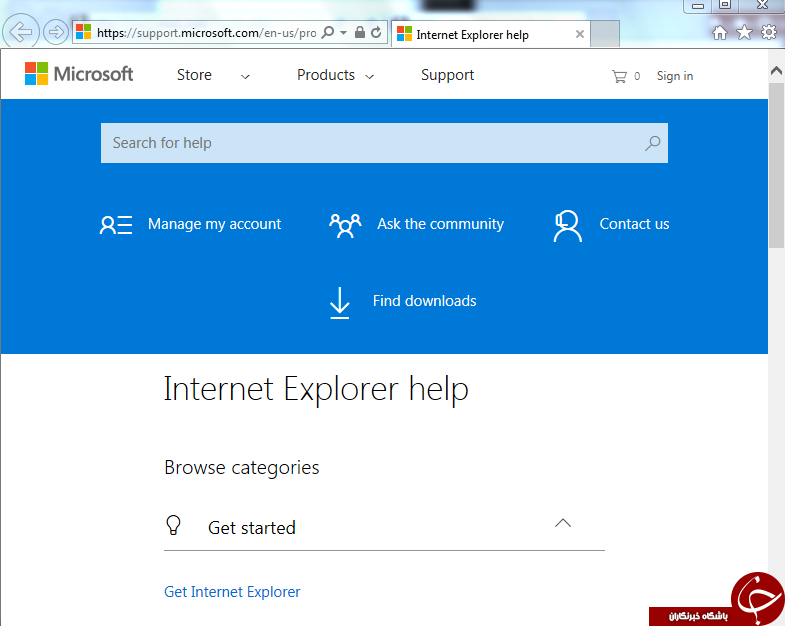
Task: Go to the Support menu item
Action: [447, 75]
